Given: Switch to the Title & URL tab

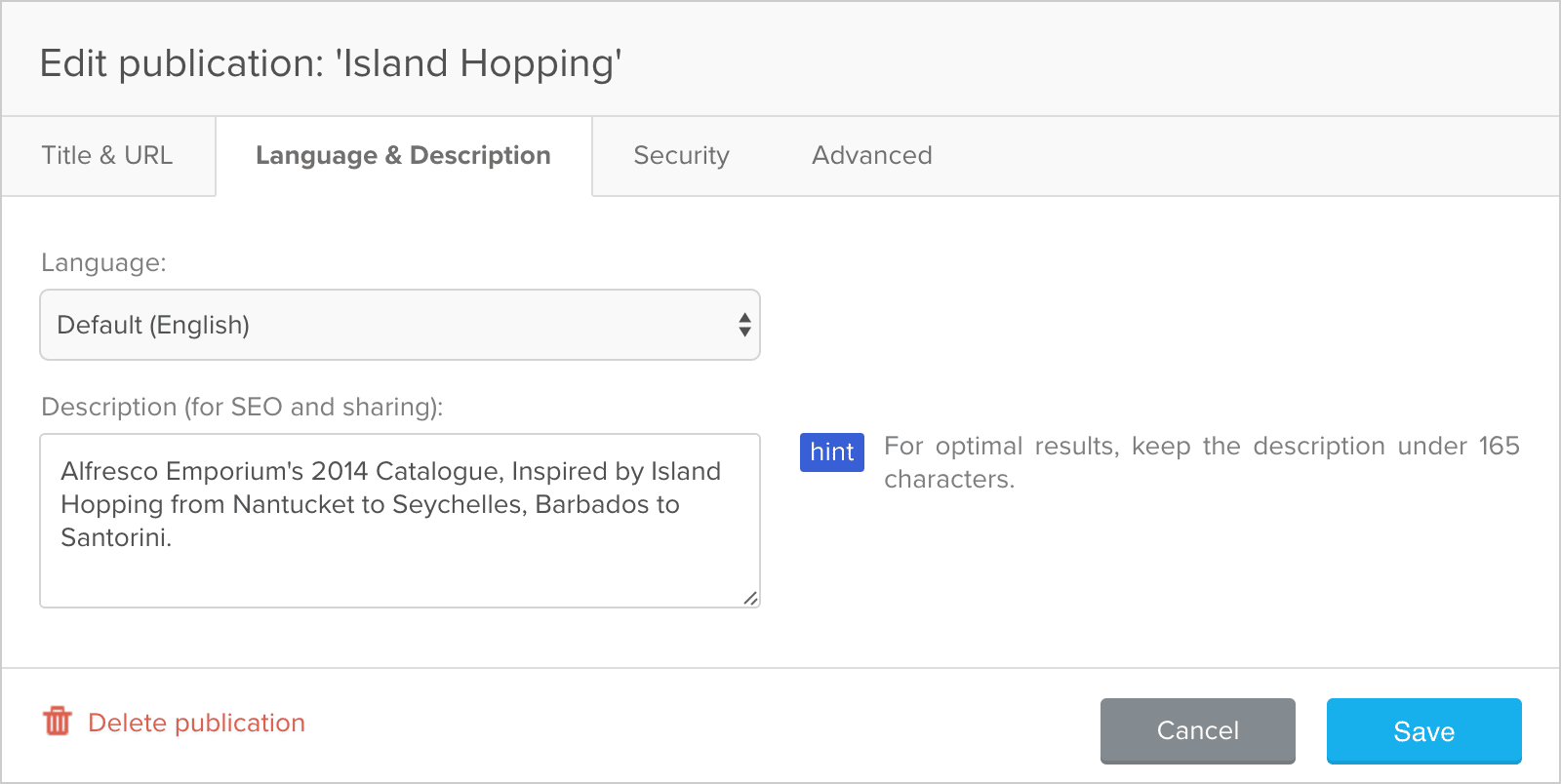Looking at the screenshot, I should click(x=107, y=156).
